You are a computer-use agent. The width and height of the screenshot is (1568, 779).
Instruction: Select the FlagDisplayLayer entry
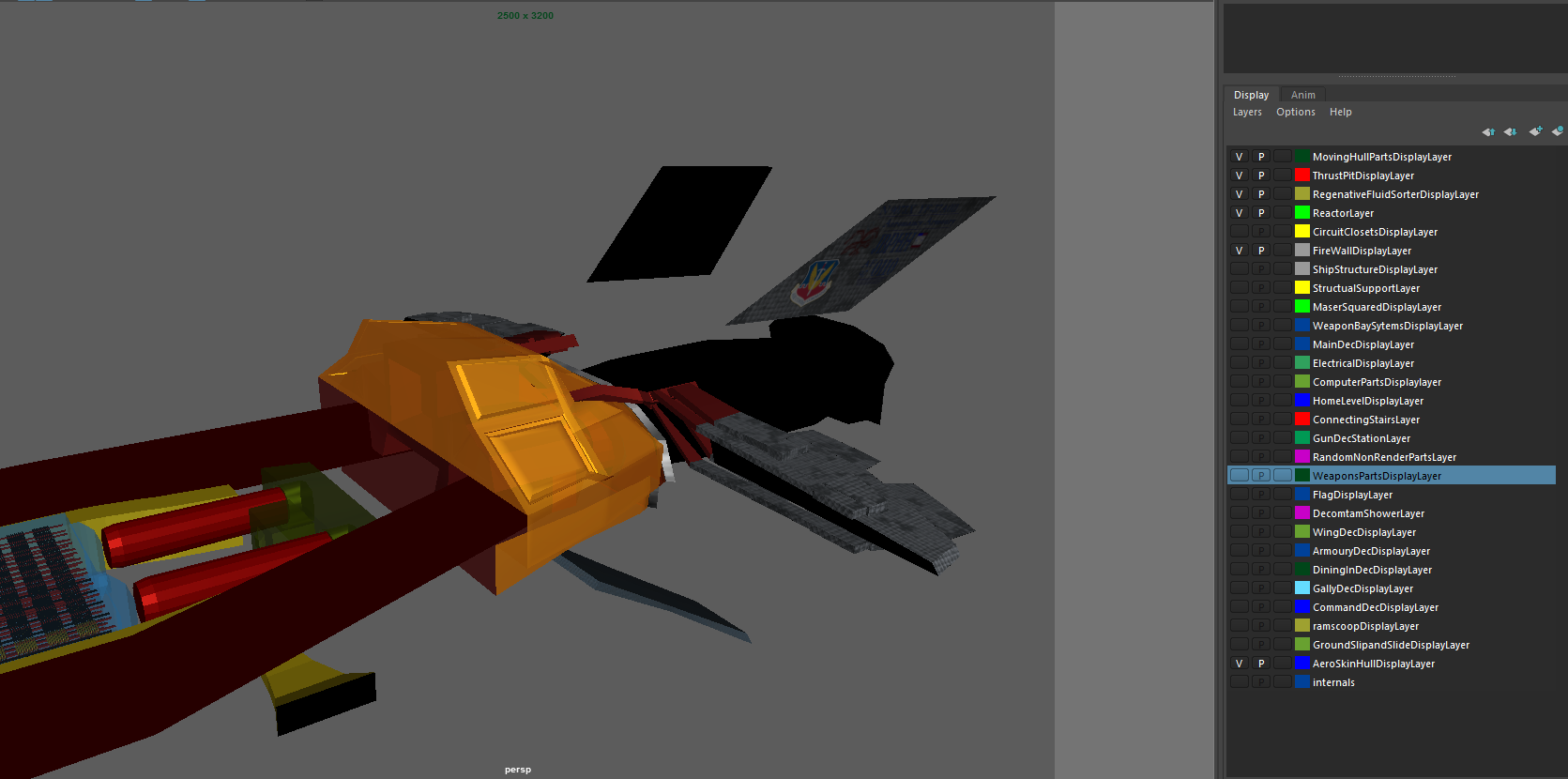[1352, 495]
